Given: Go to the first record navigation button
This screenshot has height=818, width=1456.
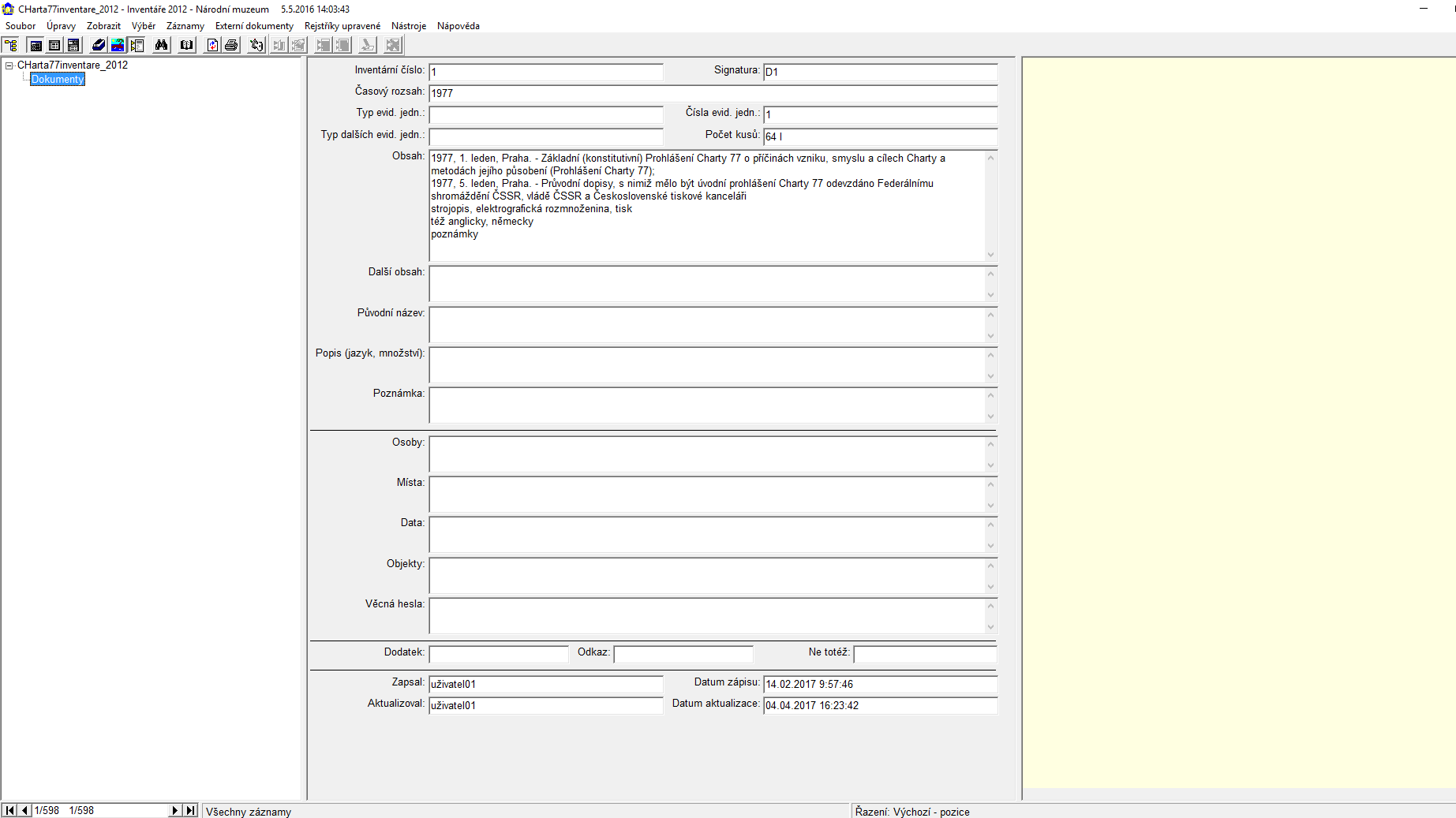Looking at the screenshot, I should (x=9, y=810).
